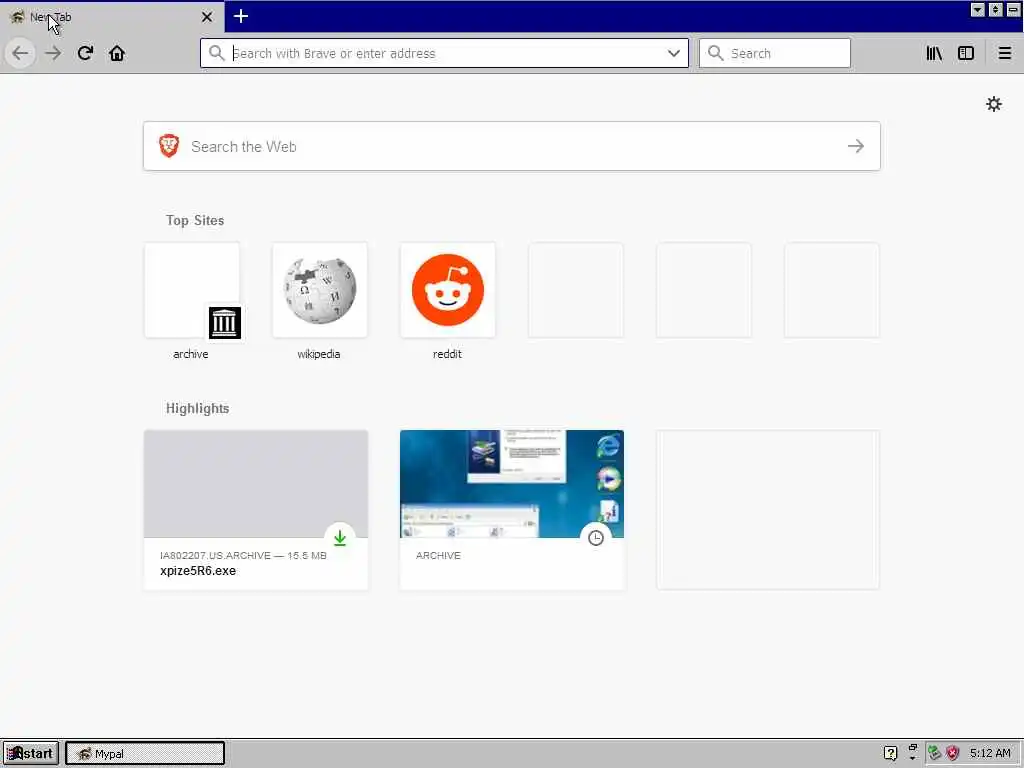This screenshot has height=768, width=1024.
Task: Click IA802207.US.ARCHIVE — 15.5 MB text
Action: 243,555
